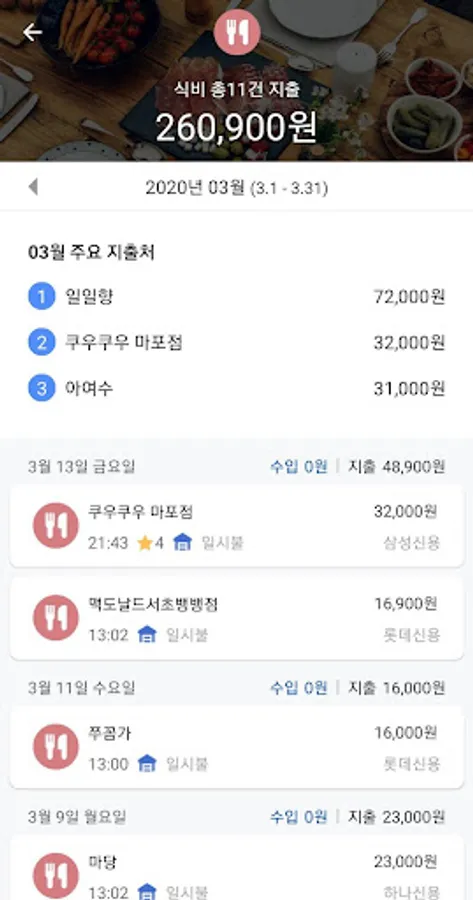
Task: Tap food icon on 맥도날드서초뱅뱅점 transaction
Action: point(56,618)
